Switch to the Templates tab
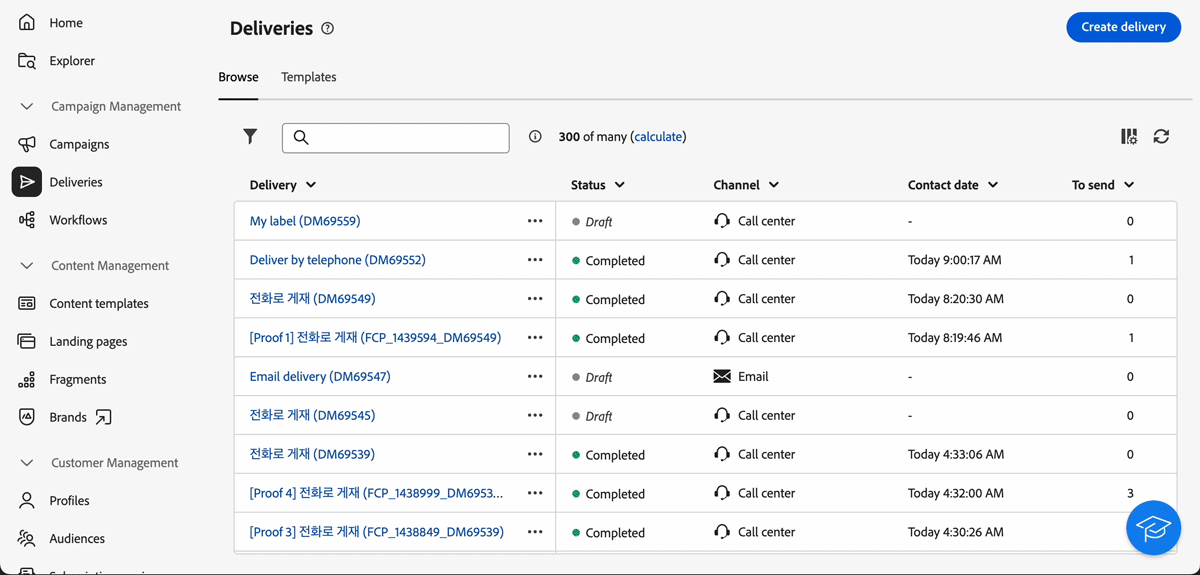The height and width of the screenshot is (575, 1200). [x=309, y=77]
